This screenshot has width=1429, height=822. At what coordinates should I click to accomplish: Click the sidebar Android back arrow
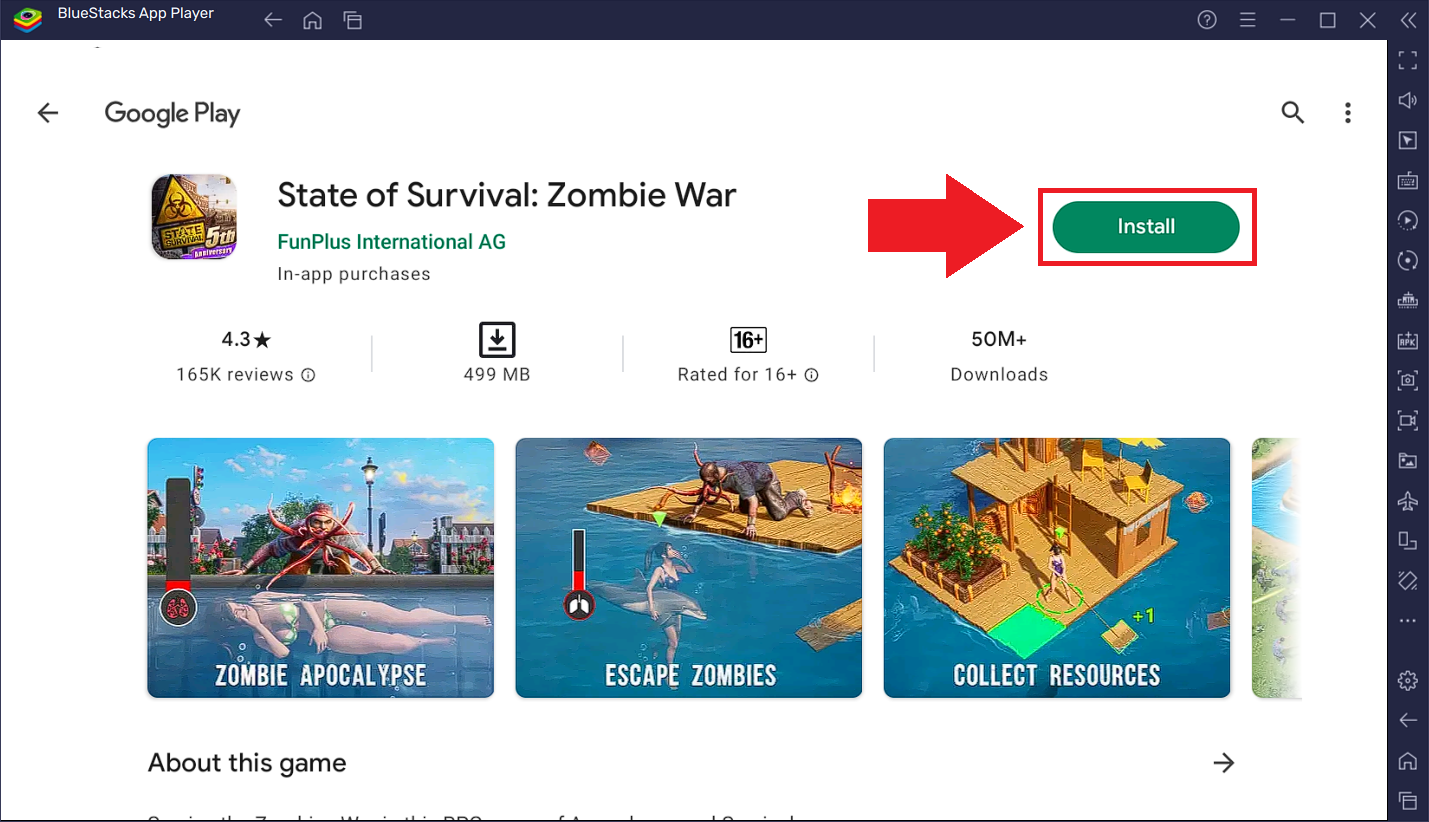(1408, 720)
